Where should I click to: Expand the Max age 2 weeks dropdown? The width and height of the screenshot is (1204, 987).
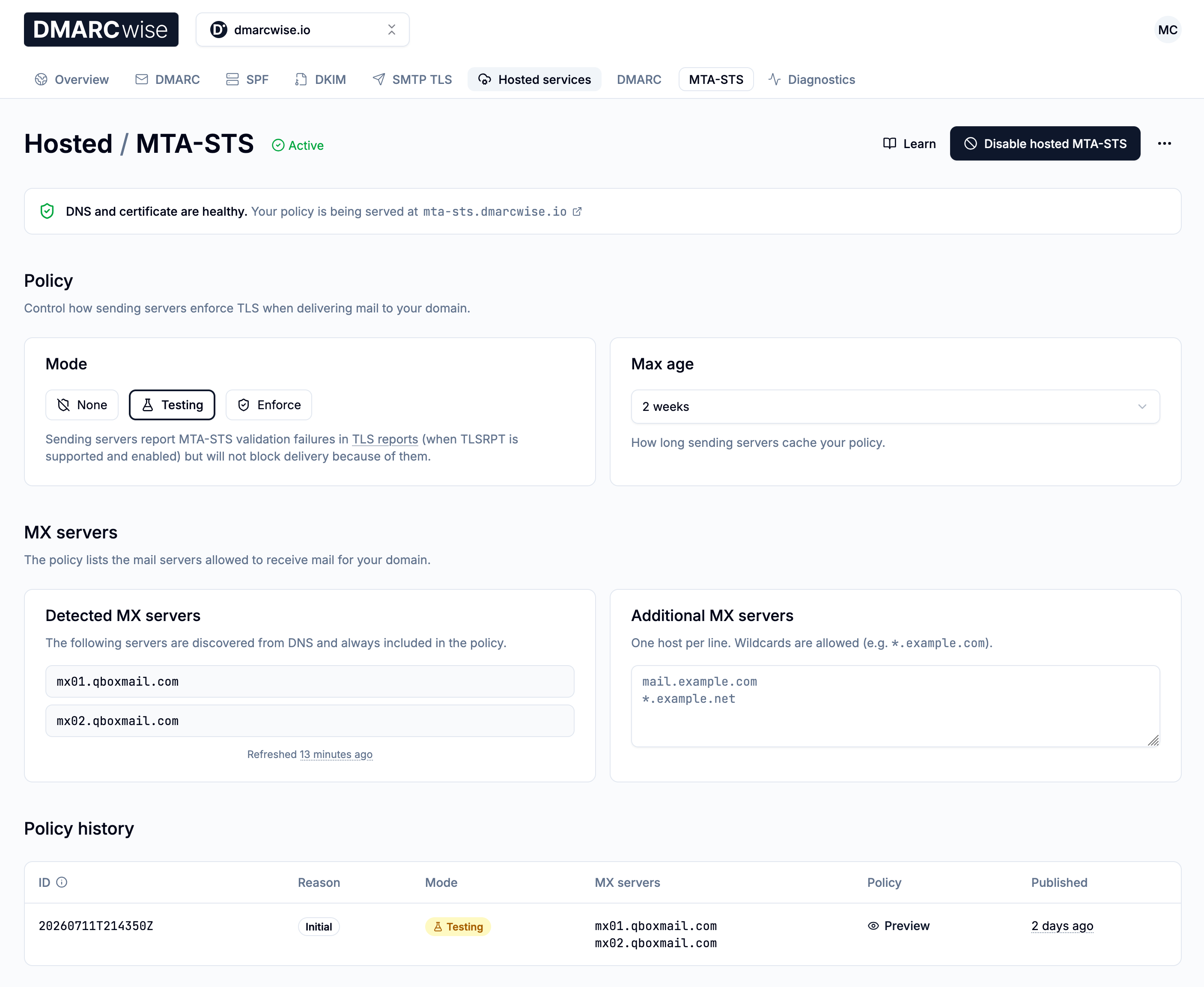(x=895, y=407)
